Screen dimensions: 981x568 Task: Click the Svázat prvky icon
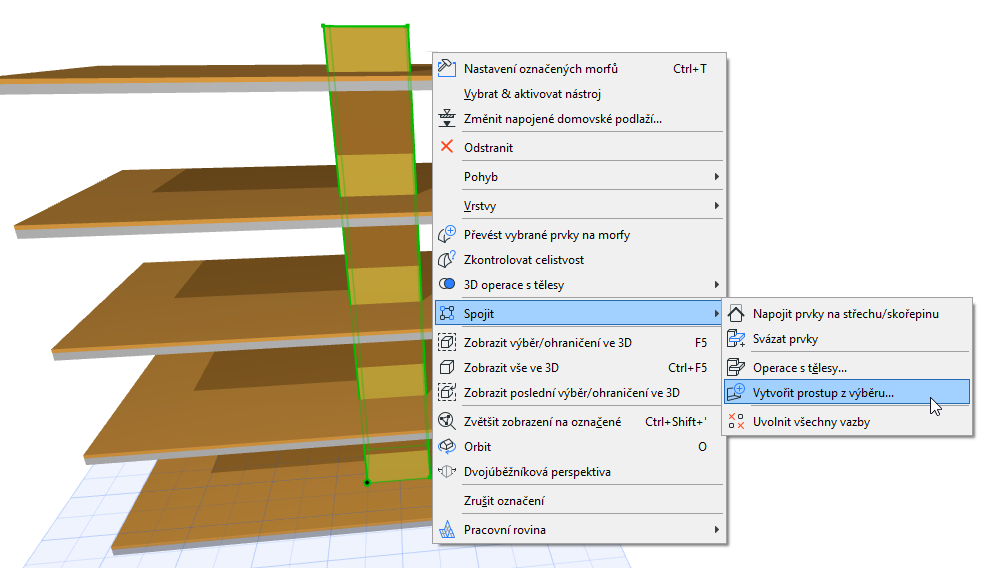(x=736, y=338)
